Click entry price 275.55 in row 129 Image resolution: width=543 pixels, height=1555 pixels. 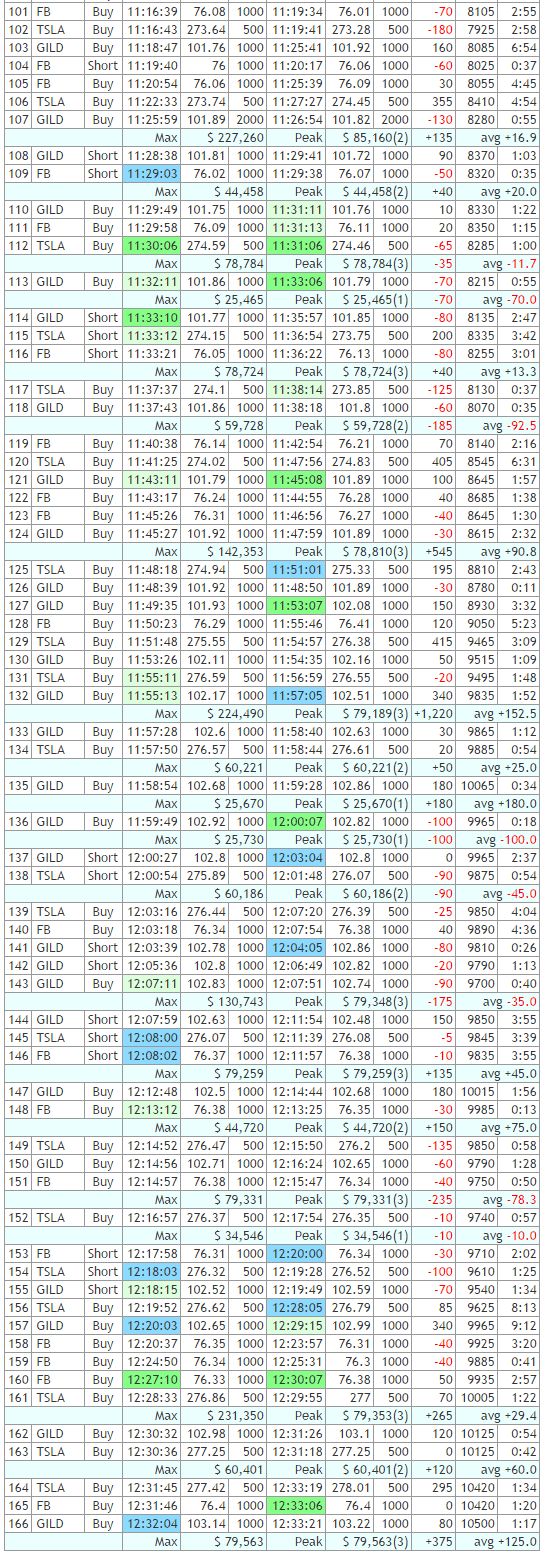point(206,641)
